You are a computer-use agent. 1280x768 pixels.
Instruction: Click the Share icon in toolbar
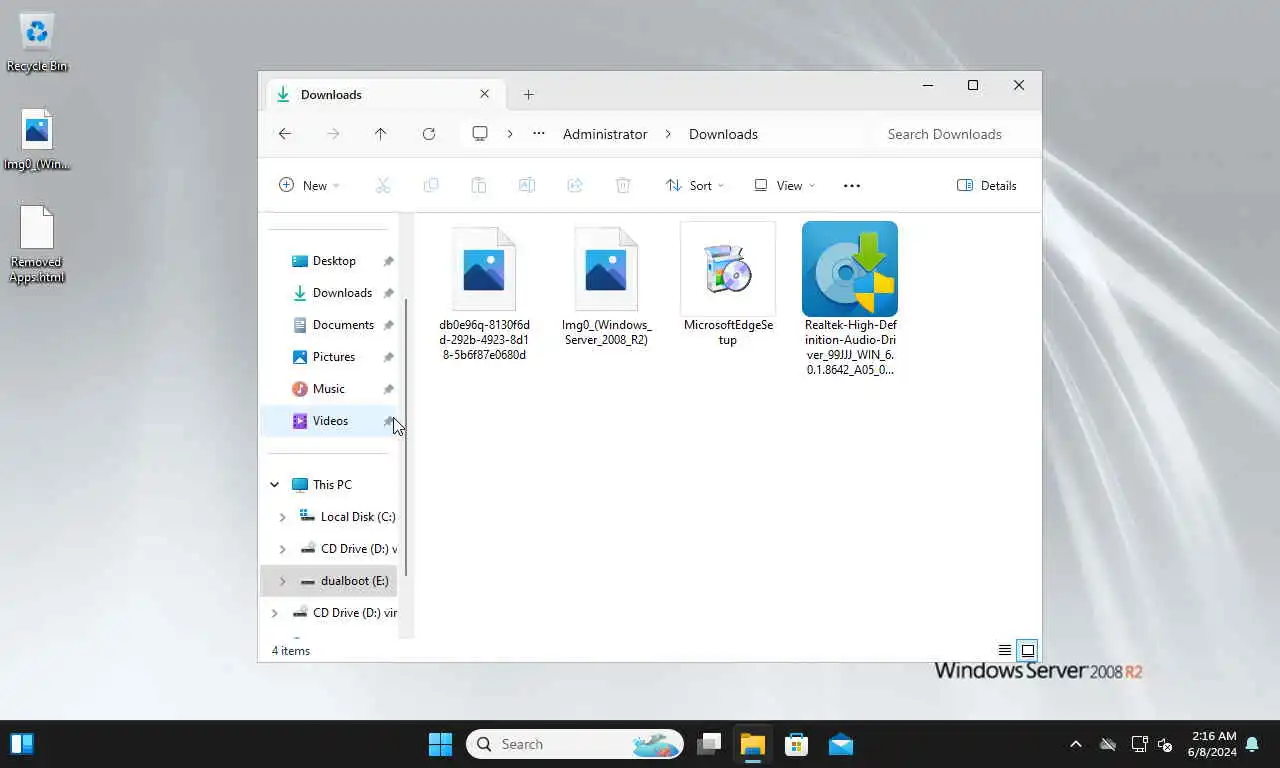(575, 185)
